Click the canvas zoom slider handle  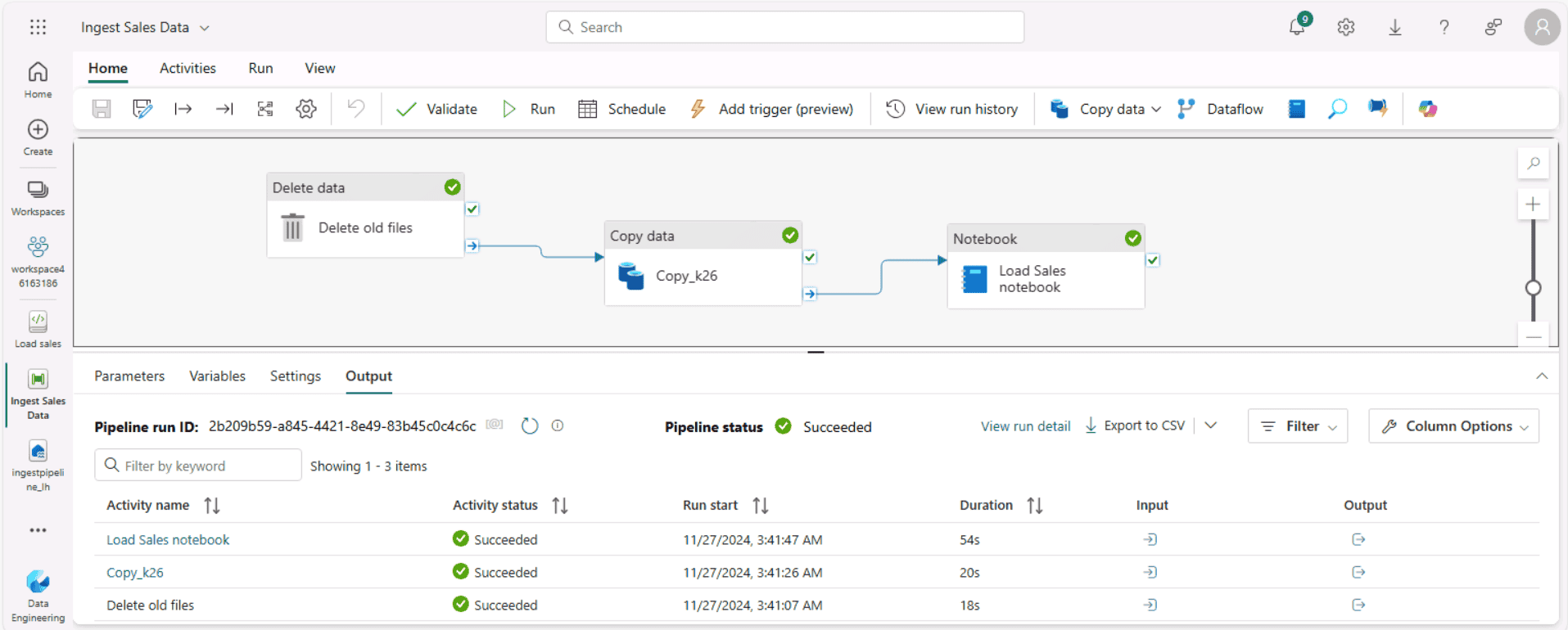click(x=1534, y=288)
